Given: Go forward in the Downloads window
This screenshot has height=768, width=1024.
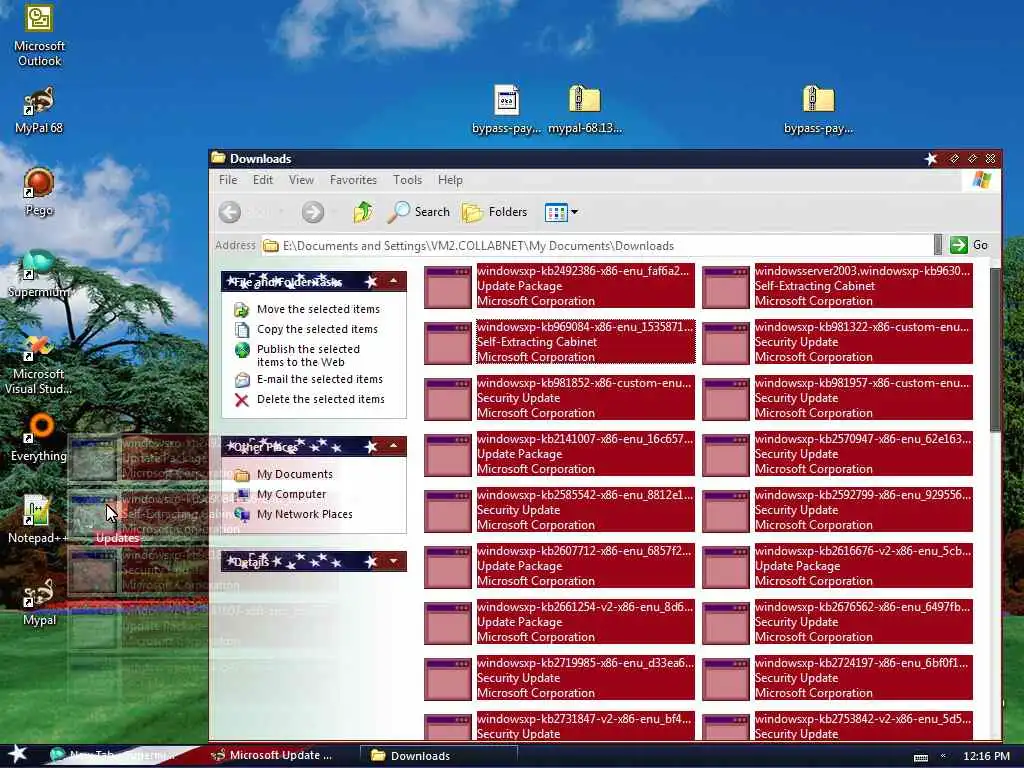Looking at the screenshot, I should click(313, 212).
